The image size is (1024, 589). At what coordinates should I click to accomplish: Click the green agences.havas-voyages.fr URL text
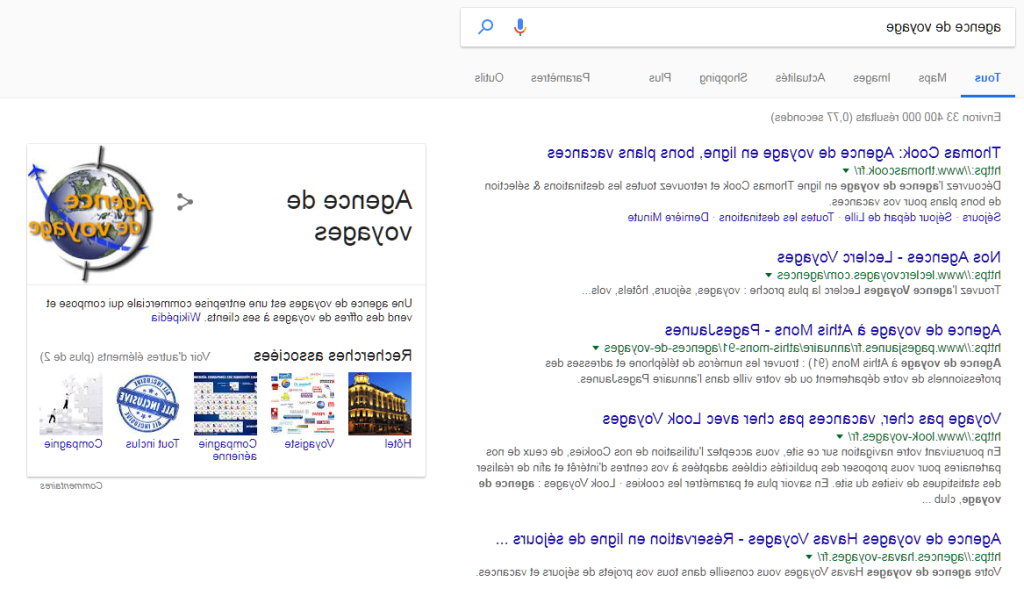coord(909,557)
